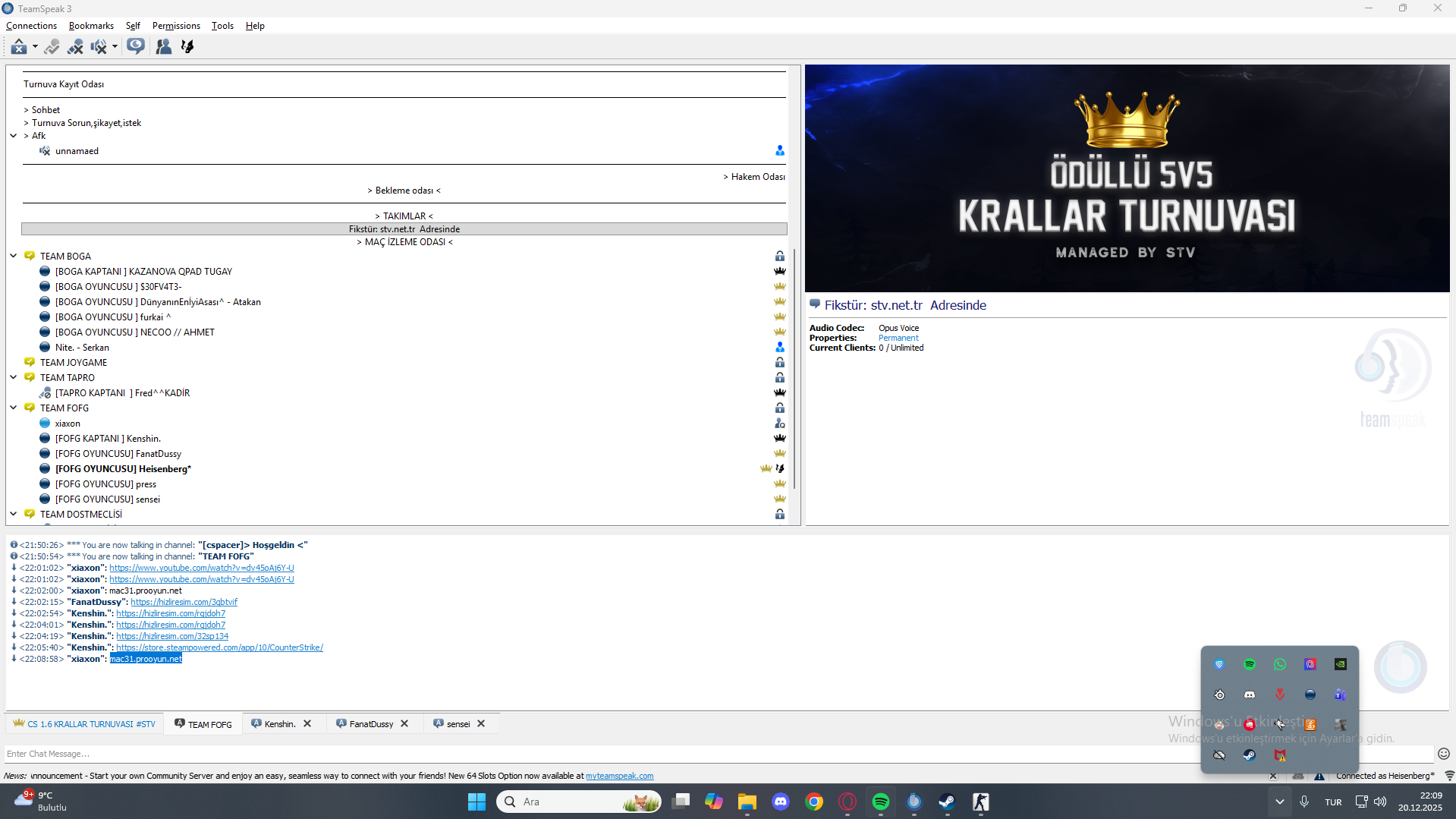Collapse the TEAM BOGA channel

[13, 256]
